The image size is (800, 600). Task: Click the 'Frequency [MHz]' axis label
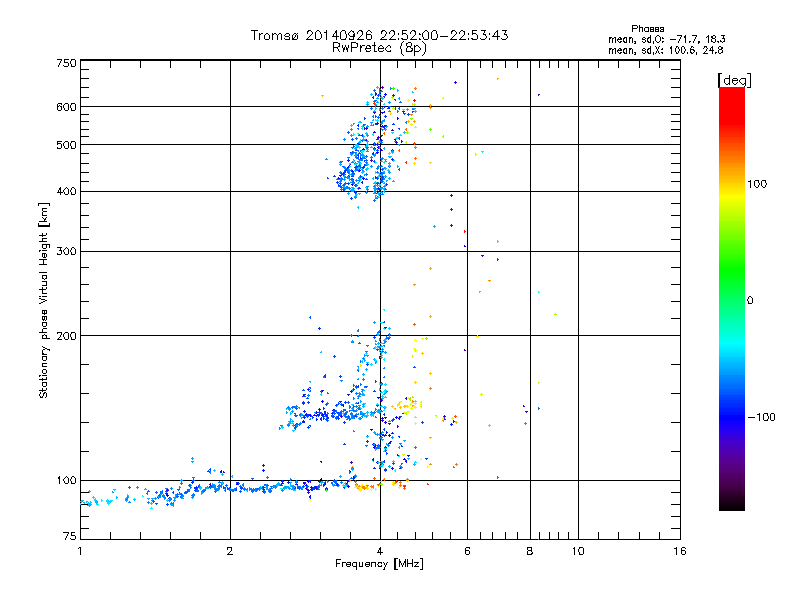tap(379, 564)
